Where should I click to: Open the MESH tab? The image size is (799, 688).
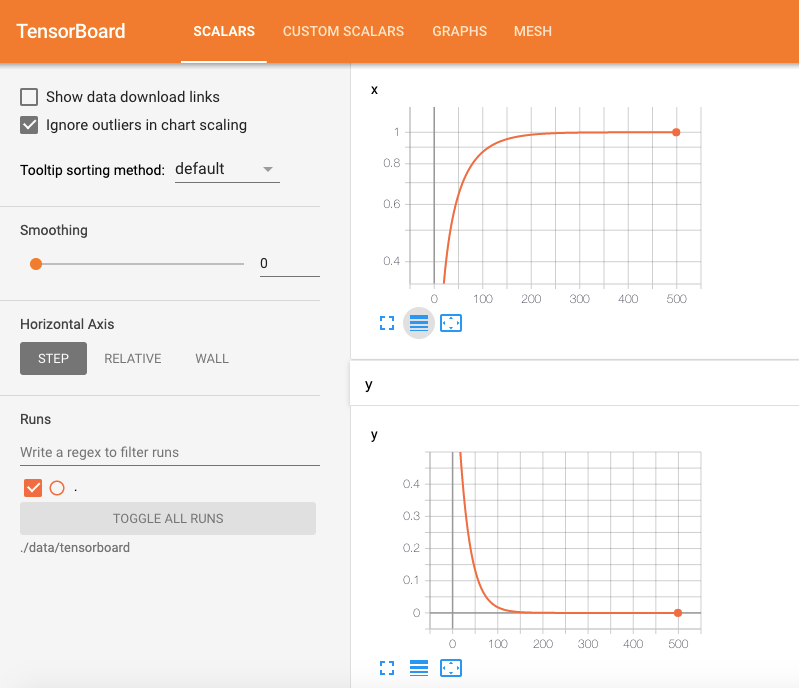click(532, 32)
